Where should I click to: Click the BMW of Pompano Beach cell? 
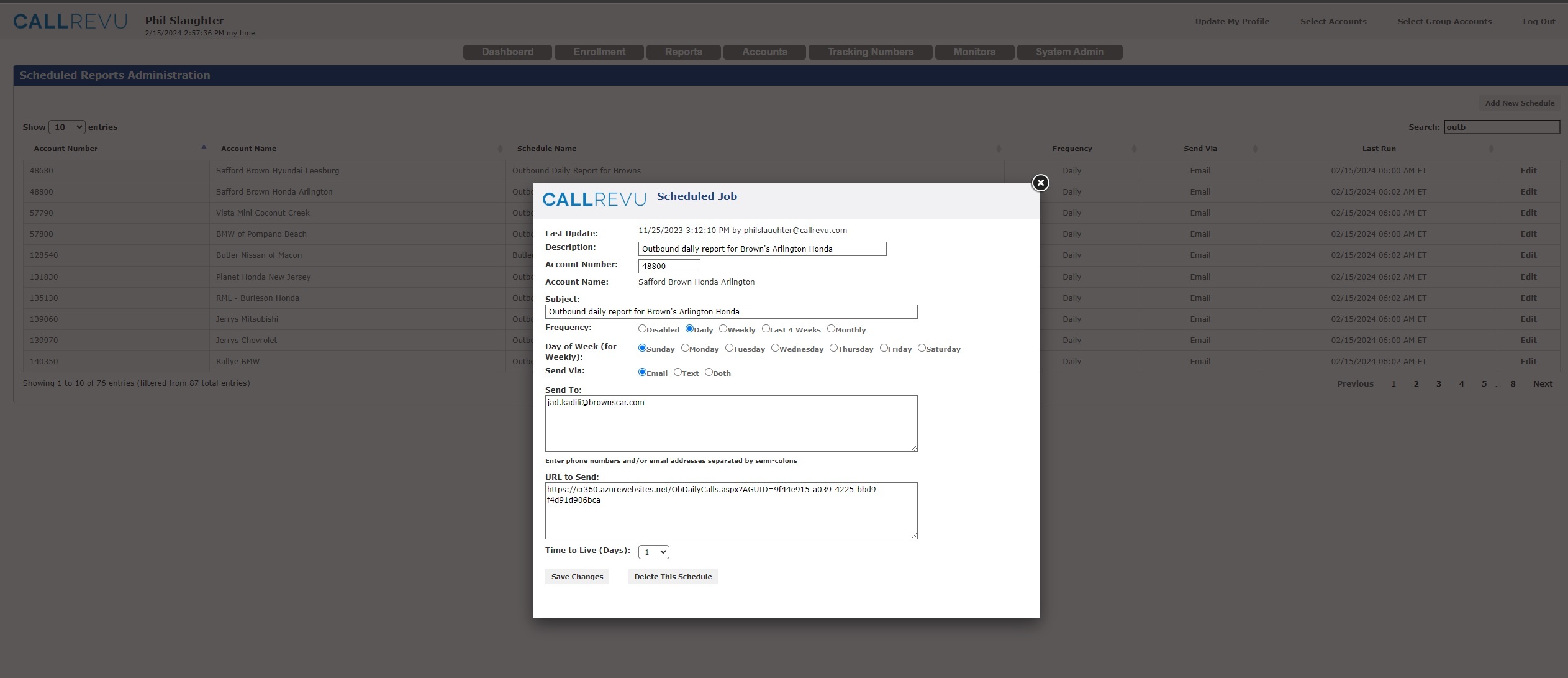click(357, 234)
